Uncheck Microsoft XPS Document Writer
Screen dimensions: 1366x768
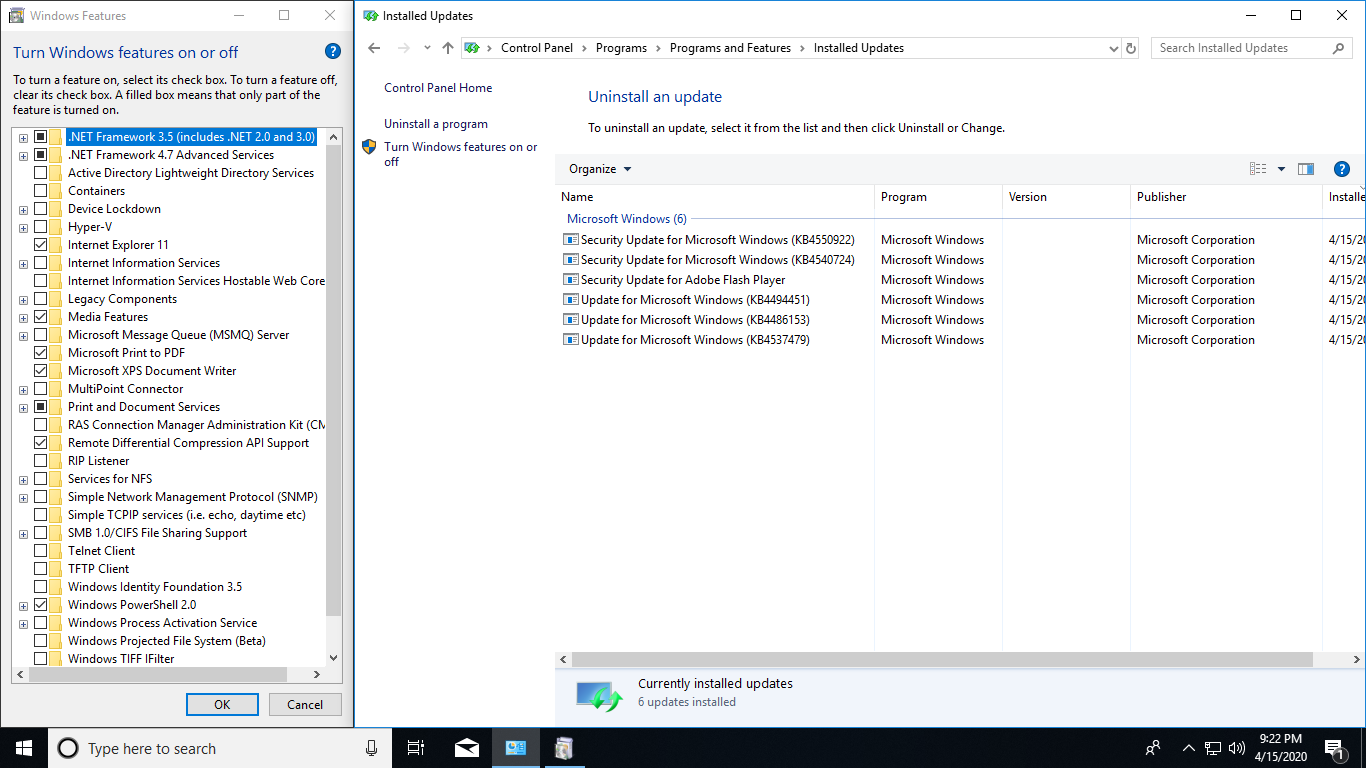pyautogui.click(x=41, y=371)
